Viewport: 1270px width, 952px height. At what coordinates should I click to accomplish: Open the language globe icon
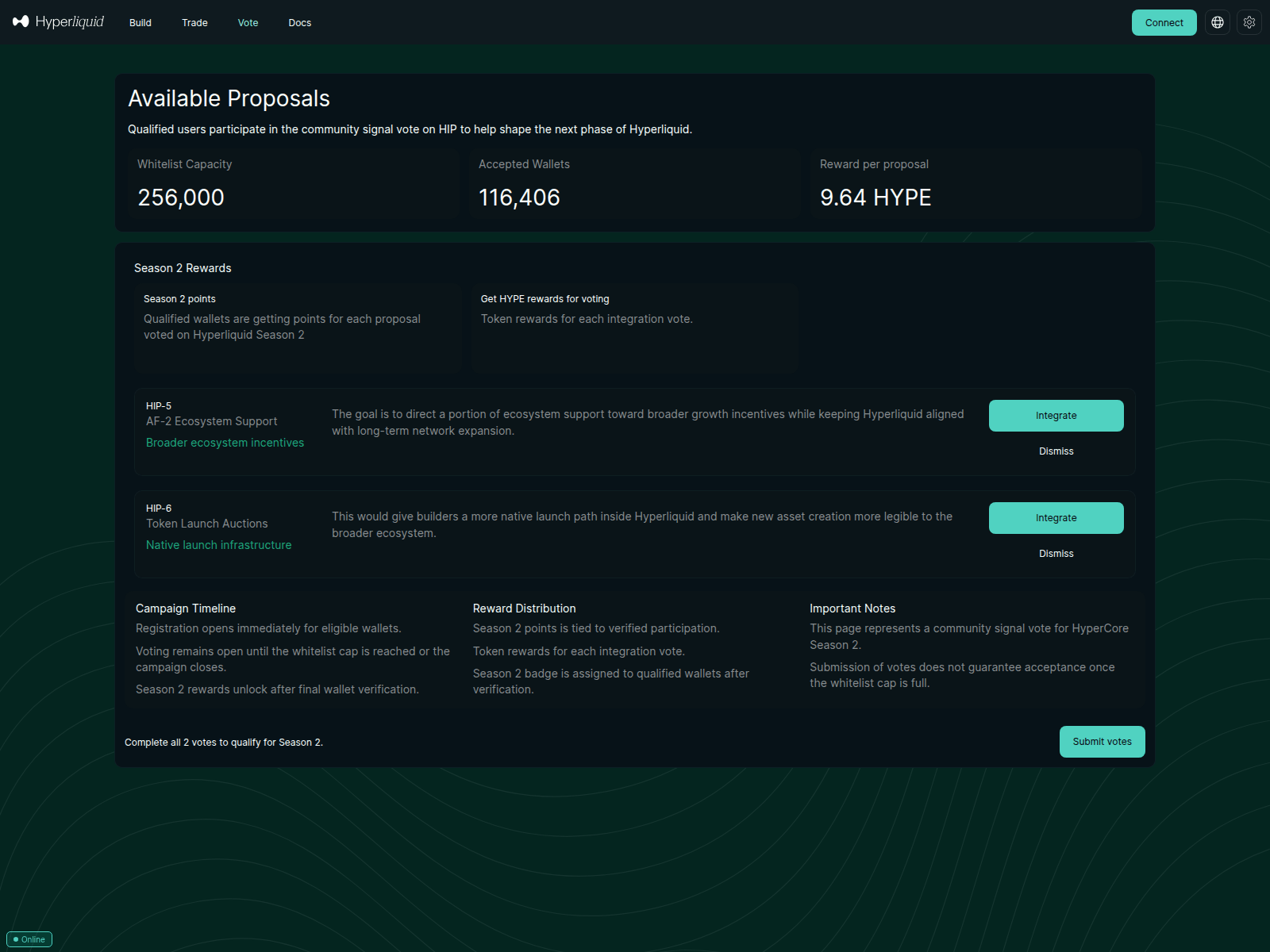click(x=1218, y=22)
